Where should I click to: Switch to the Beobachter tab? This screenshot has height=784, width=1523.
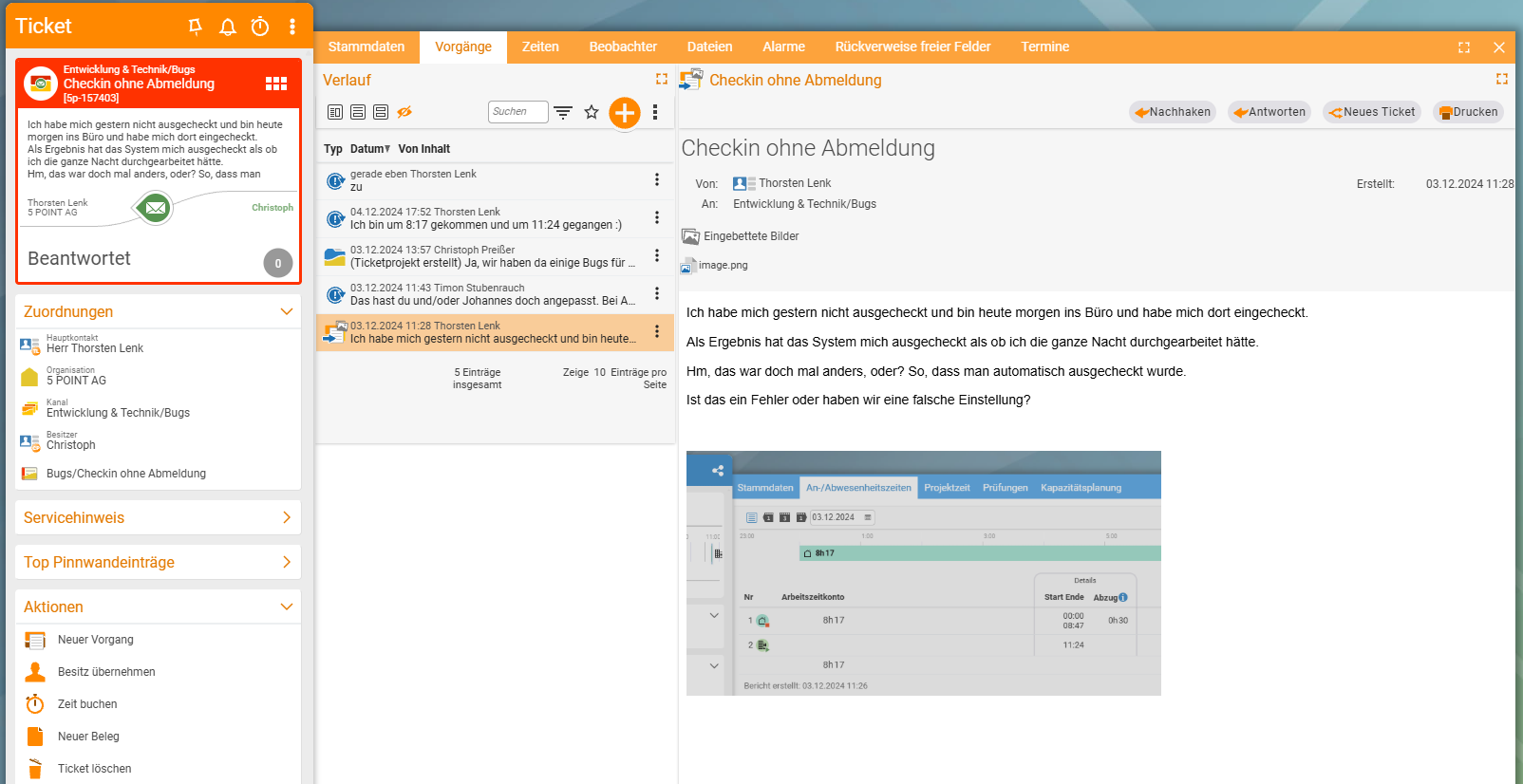click(623, 47)
